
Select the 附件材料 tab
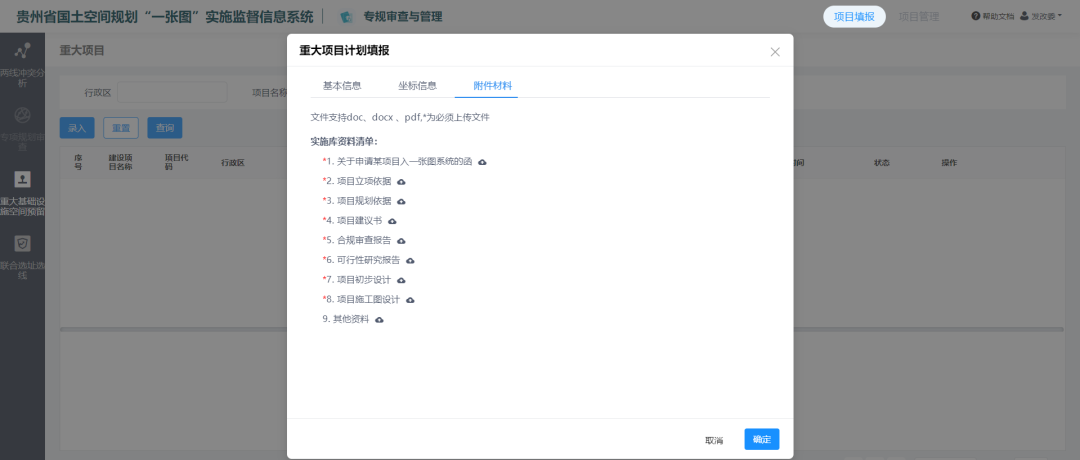(493, 86)
